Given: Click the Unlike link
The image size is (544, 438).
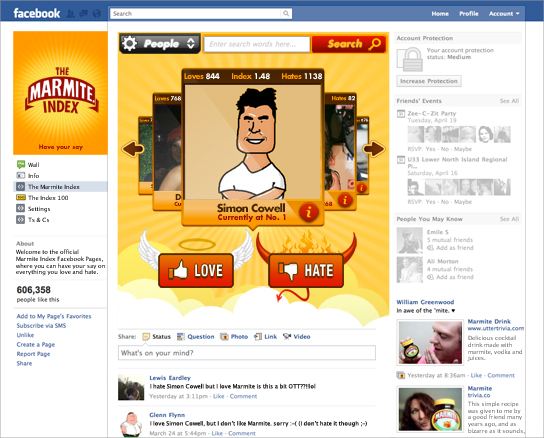Looking at the screenshot, I should (x=25, y=335).
